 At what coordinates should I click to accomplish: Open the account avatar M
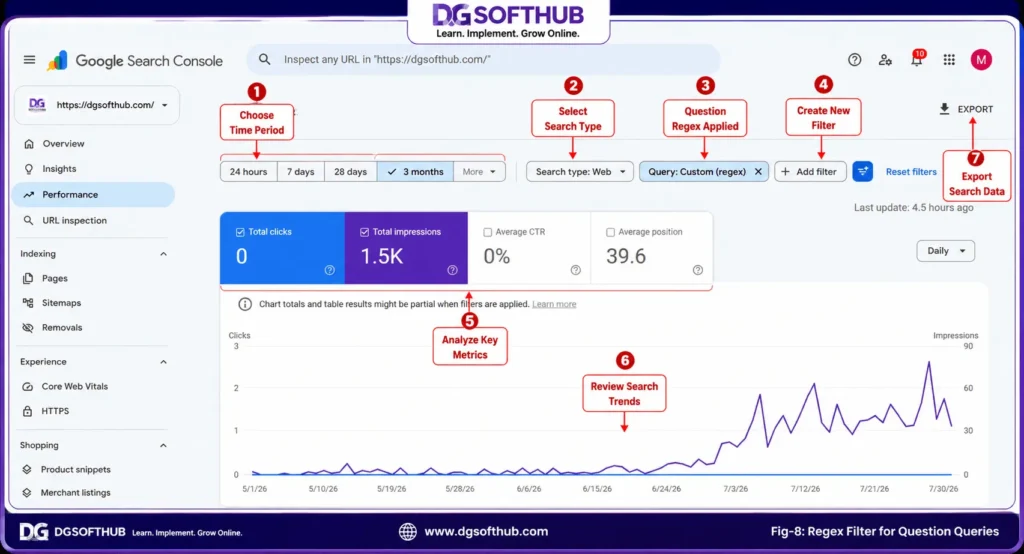click(x=981, y=60)
